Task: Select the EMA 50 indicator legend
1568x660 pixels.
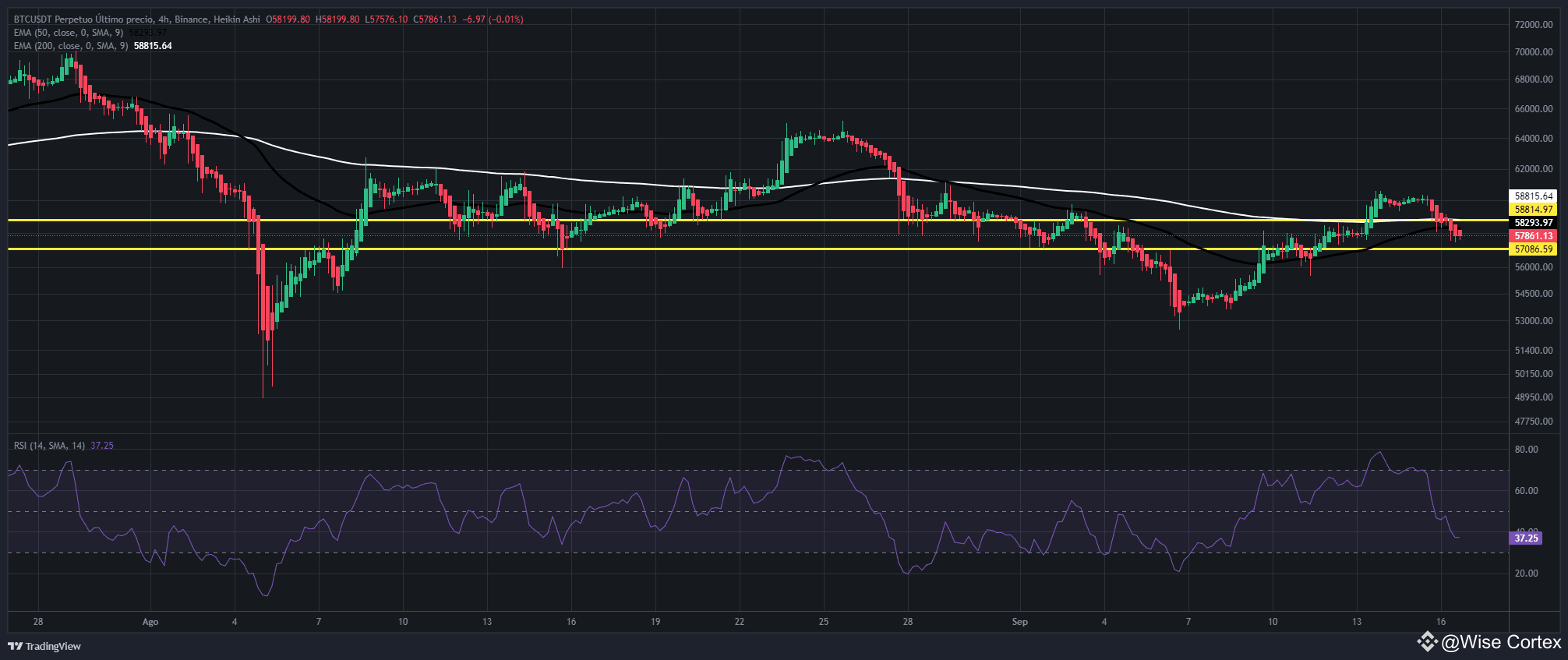Action: (69, 33)
